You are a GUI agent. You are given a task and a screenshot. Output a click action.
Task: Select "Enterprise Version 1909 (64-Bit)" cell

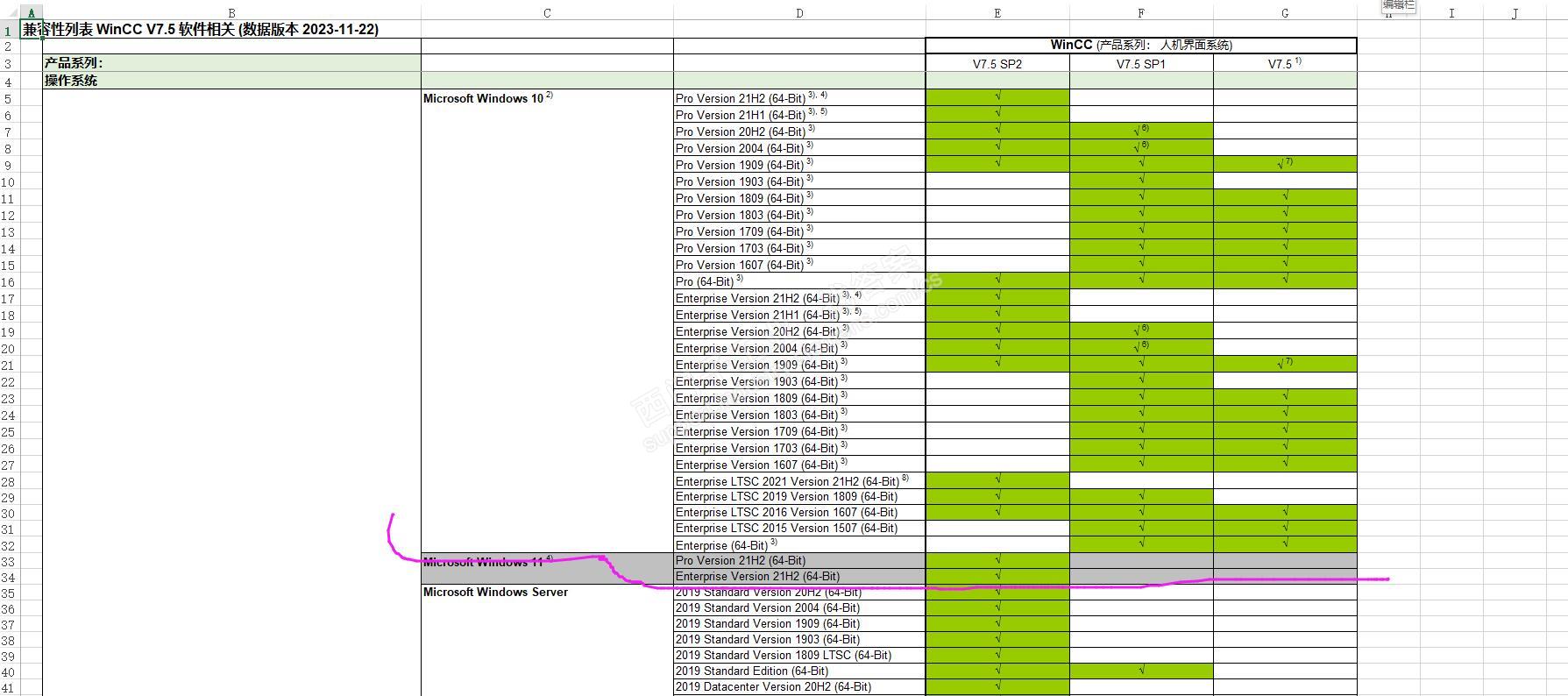tap(799, 365)
